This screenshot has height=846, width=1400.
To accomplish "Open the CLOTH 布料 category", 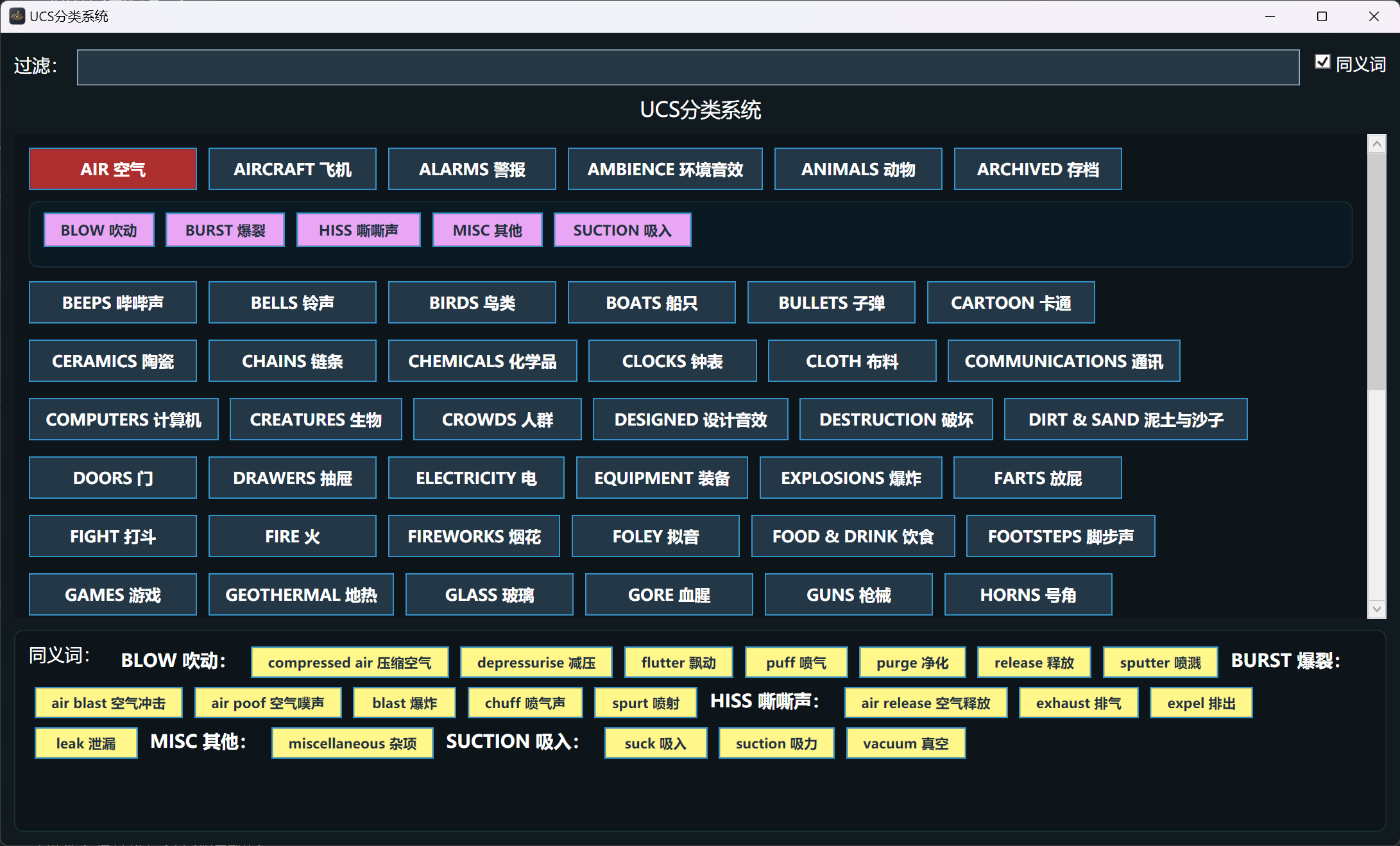I will point(852,361).
